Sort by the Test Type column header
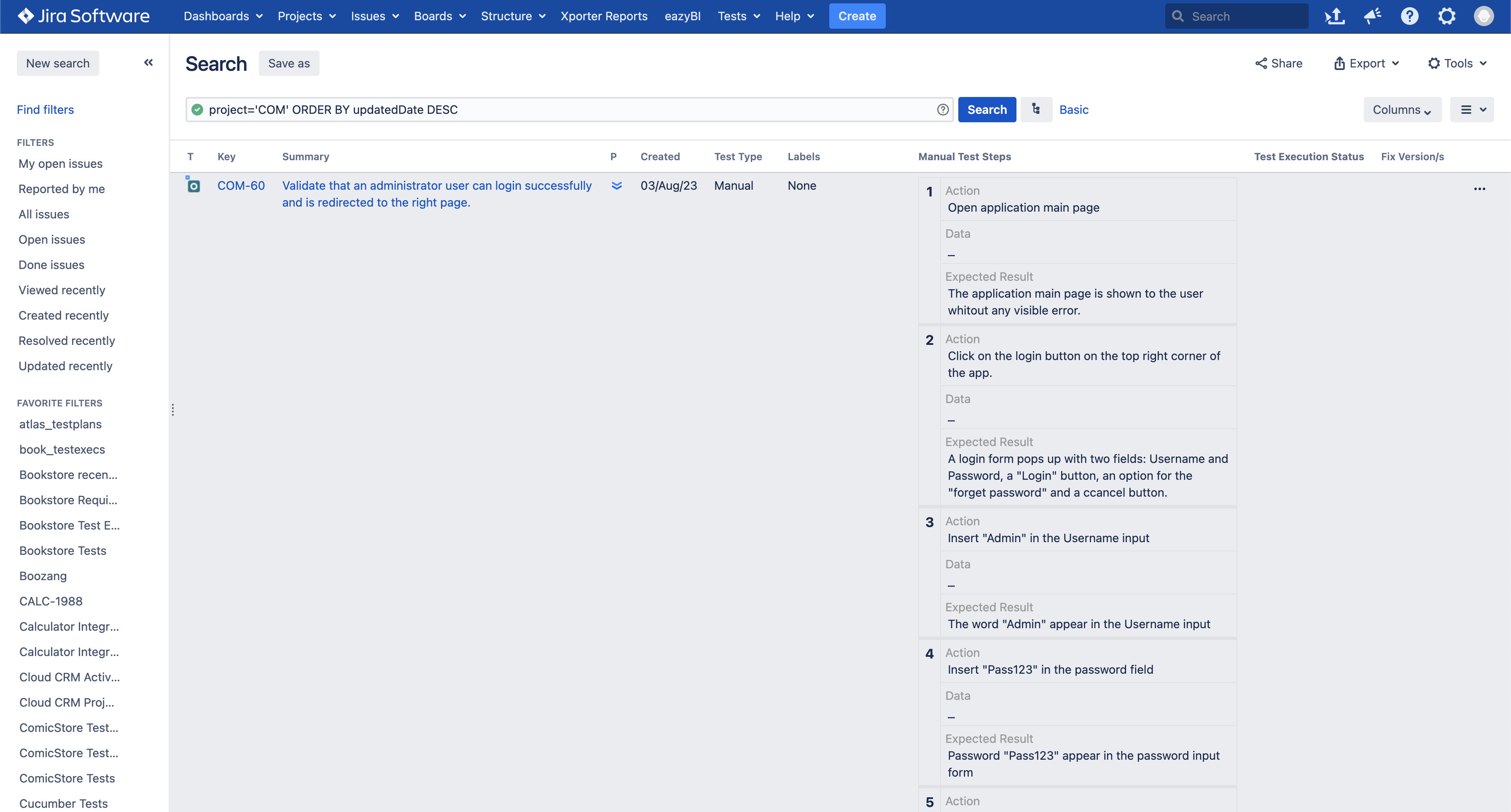The image size is (1511, 812). pos(738,157)
